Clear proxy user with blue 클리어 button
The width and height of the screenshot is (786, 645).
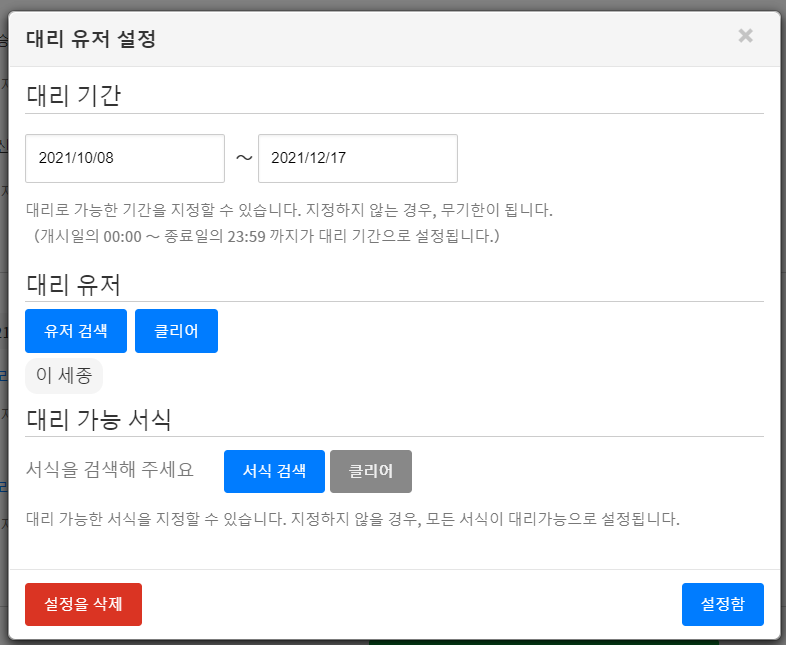pyautogui.click(x=176, y=331)
